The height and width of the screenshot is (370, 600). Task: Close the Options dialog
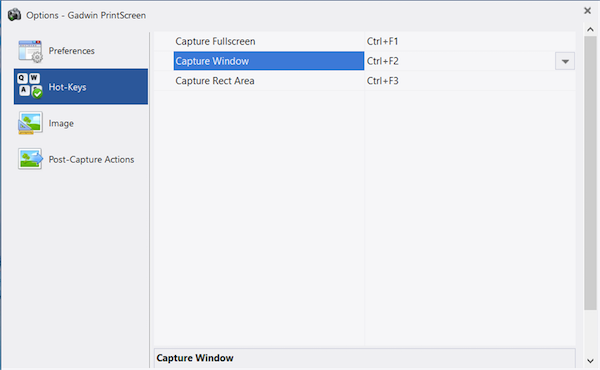tap(587, 11)
